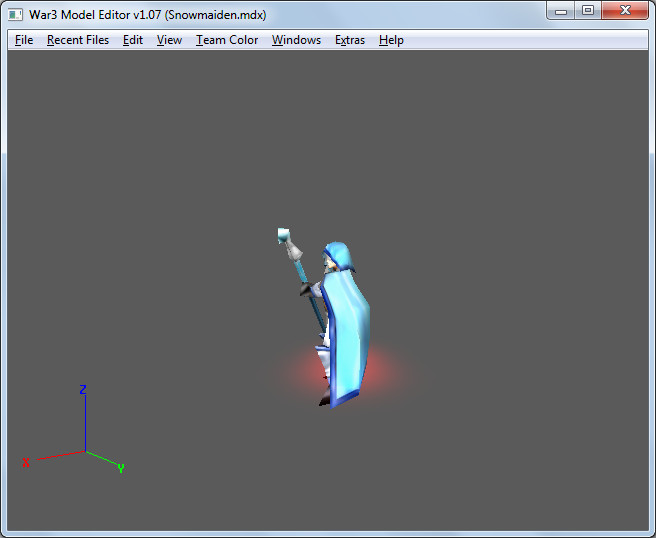Open the Help menu

(x=391, y=40)
